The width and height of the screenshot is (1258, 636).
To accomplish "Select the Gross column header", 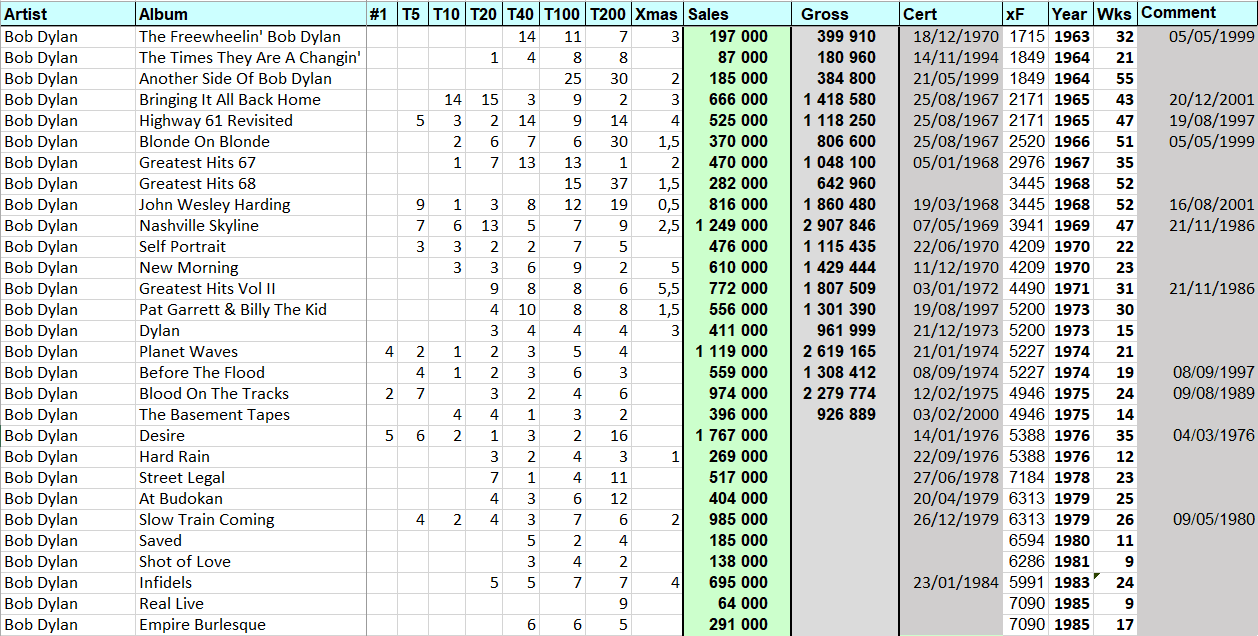I will (x=845, y=14).
